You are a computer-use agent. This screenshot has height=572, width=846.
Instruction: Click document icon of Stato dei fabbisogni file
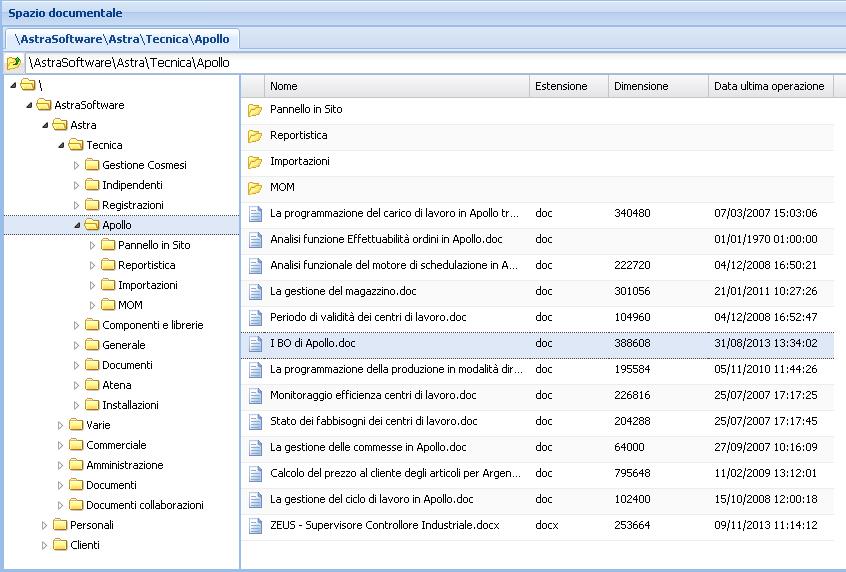pos(255,421)
